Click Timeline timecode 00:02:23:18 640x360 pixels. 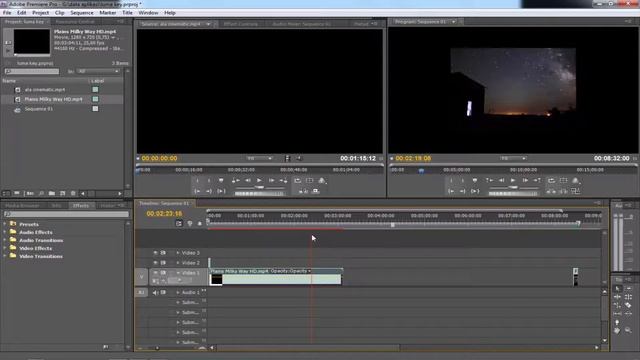click(x=164, y=213)
